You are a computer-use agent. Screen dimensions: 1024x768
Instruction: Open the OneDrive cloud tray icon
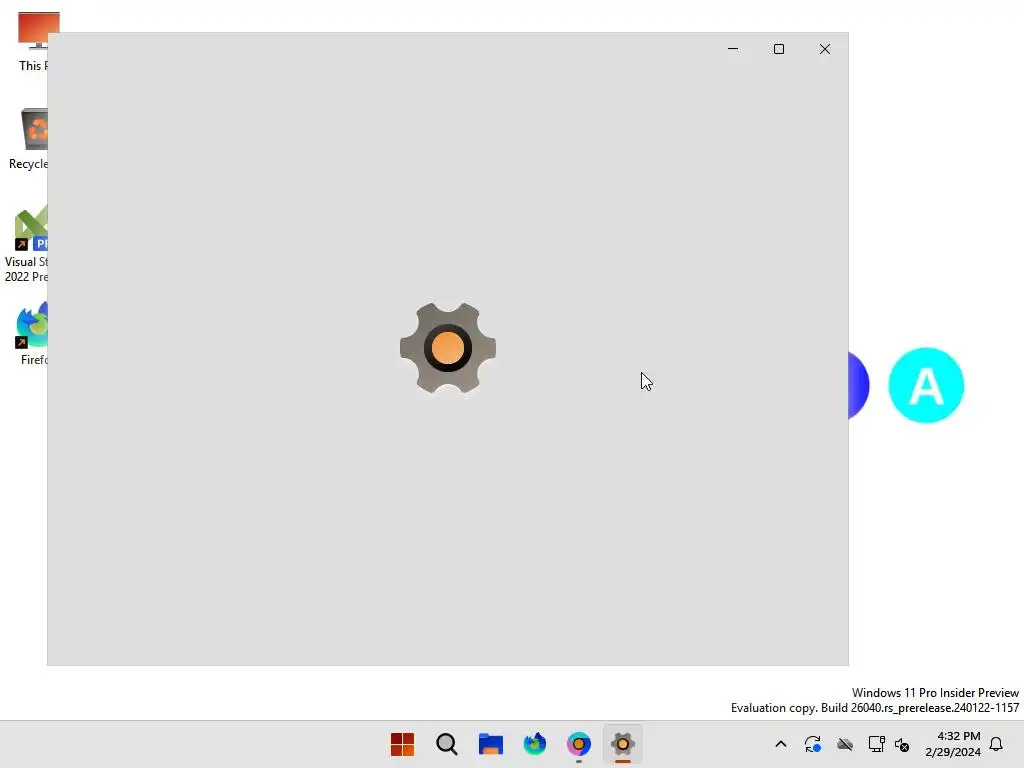click(x=845, y=744)
